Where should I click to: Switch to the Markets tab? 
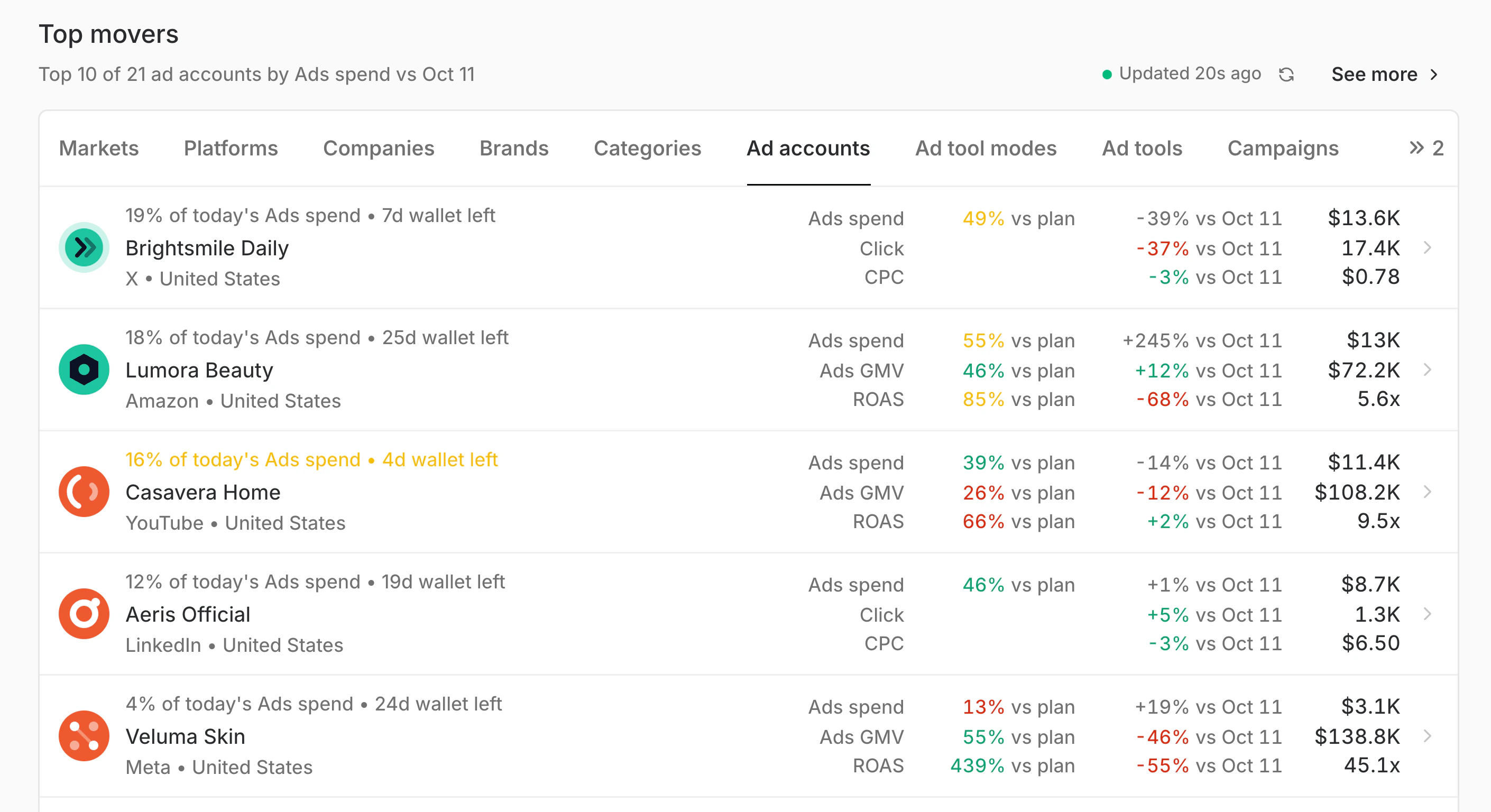[99, 149]
